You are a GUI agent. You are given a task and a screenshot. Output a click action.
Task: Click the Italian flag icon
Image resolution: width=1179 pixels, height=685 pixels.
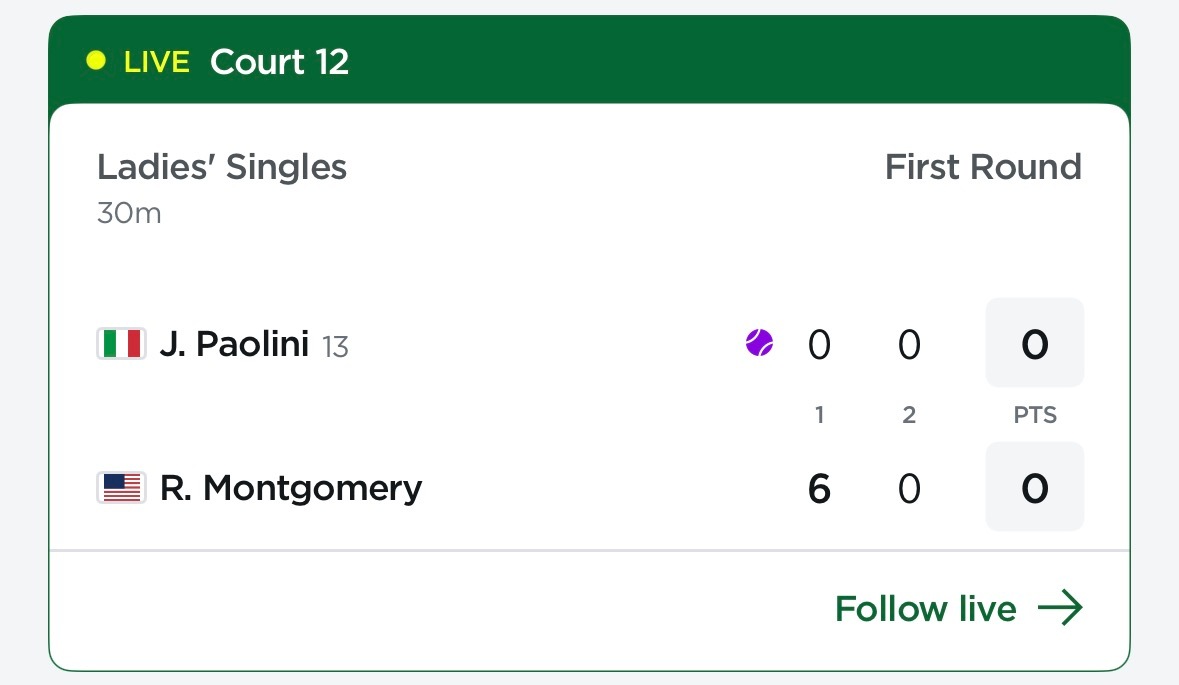(x=121, y=344)
